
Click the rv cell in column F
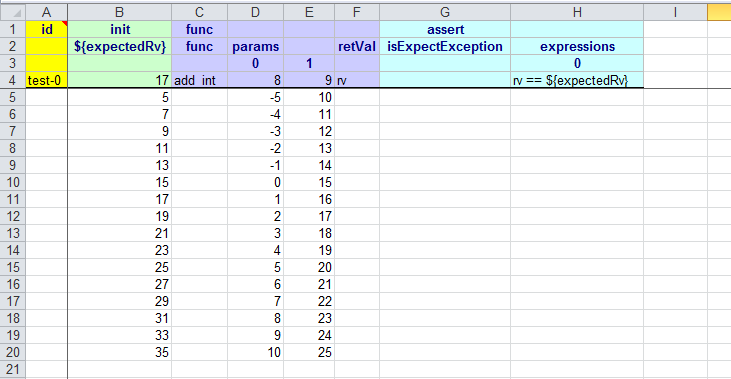click(357, 80)
